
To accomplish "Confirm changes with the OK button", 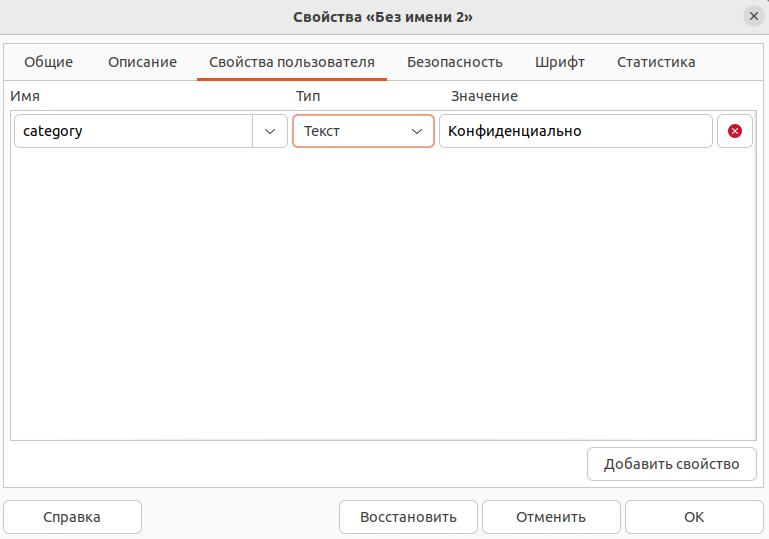I will (694, 517).
